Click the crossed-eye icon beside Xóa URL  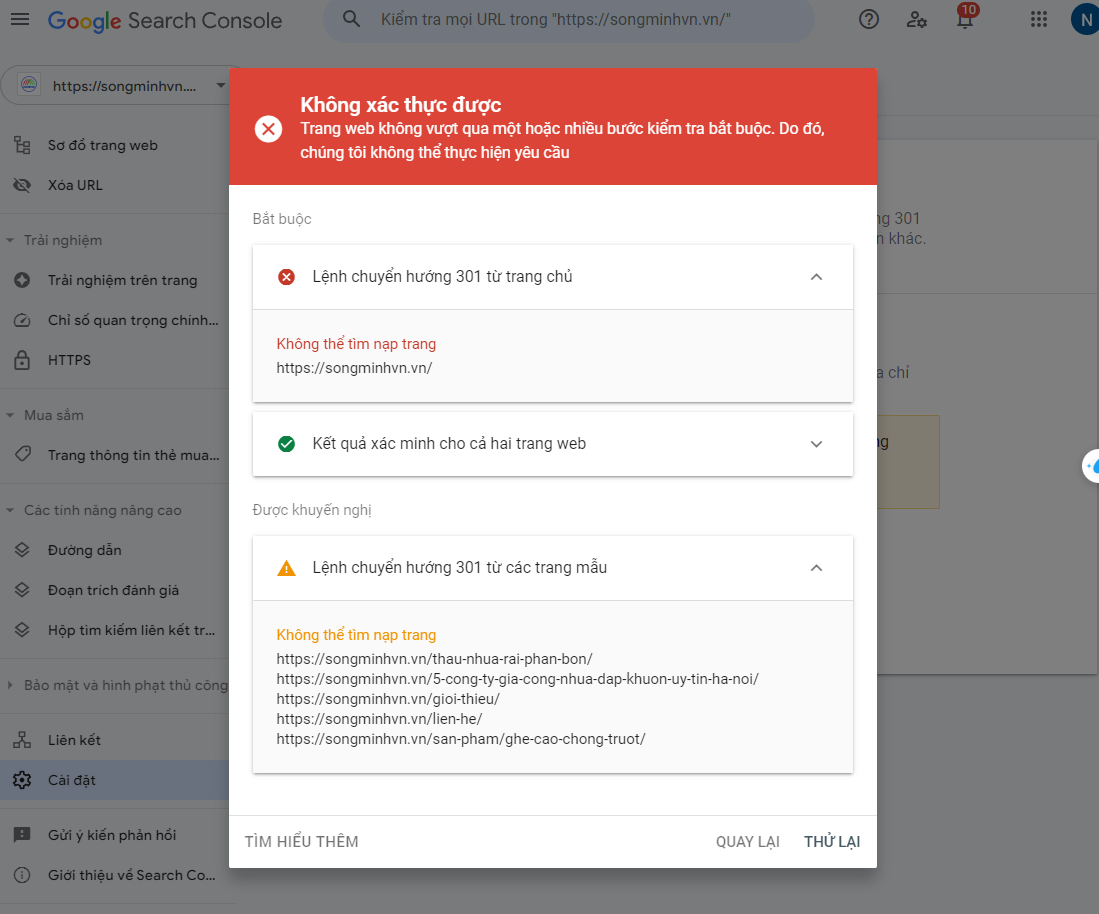pyautogui.click(x=22, y=185)
